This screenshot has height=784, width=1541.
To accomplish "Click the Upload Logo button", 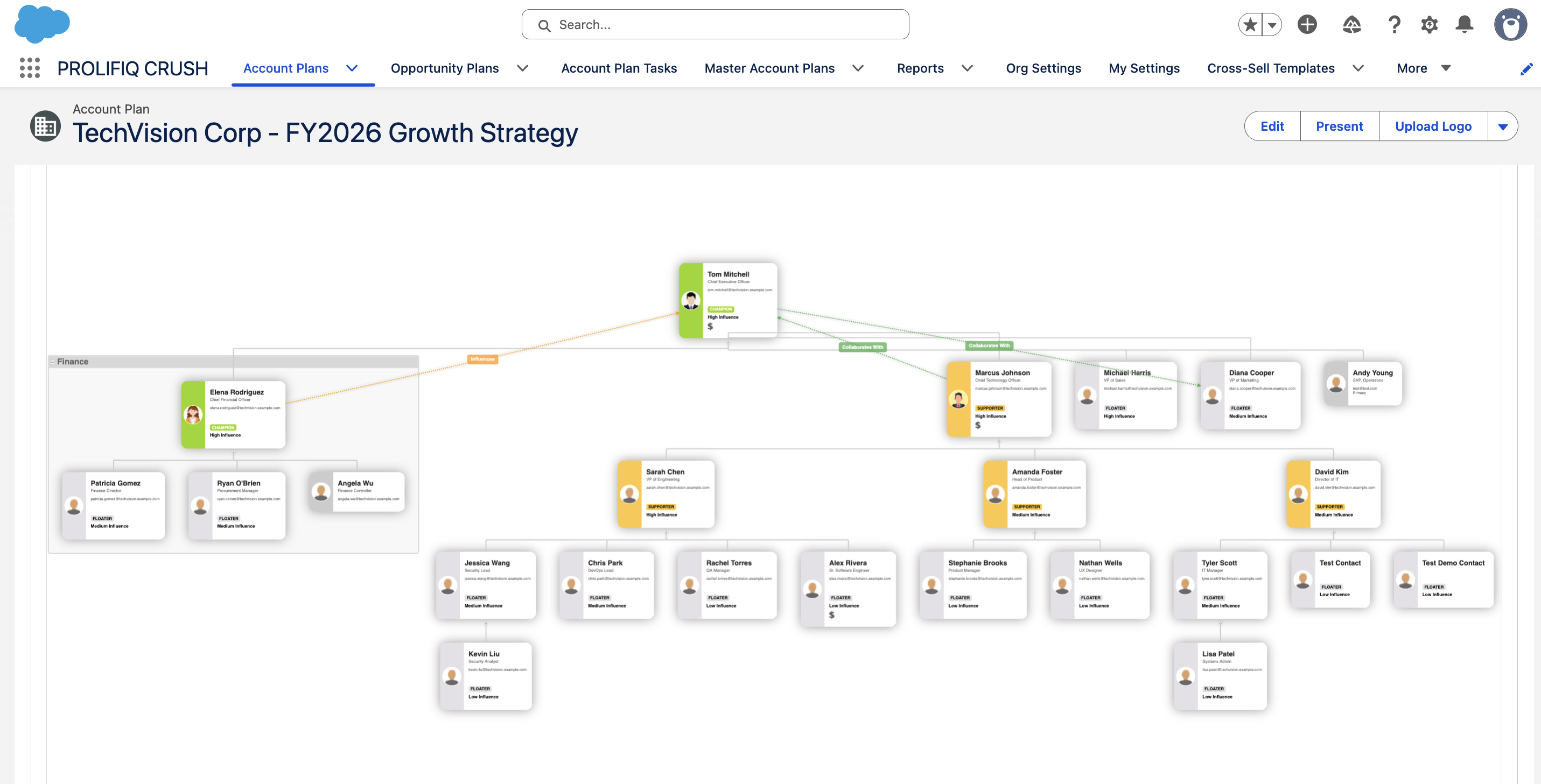I will pyautogui.click(x=1433, y=126).
